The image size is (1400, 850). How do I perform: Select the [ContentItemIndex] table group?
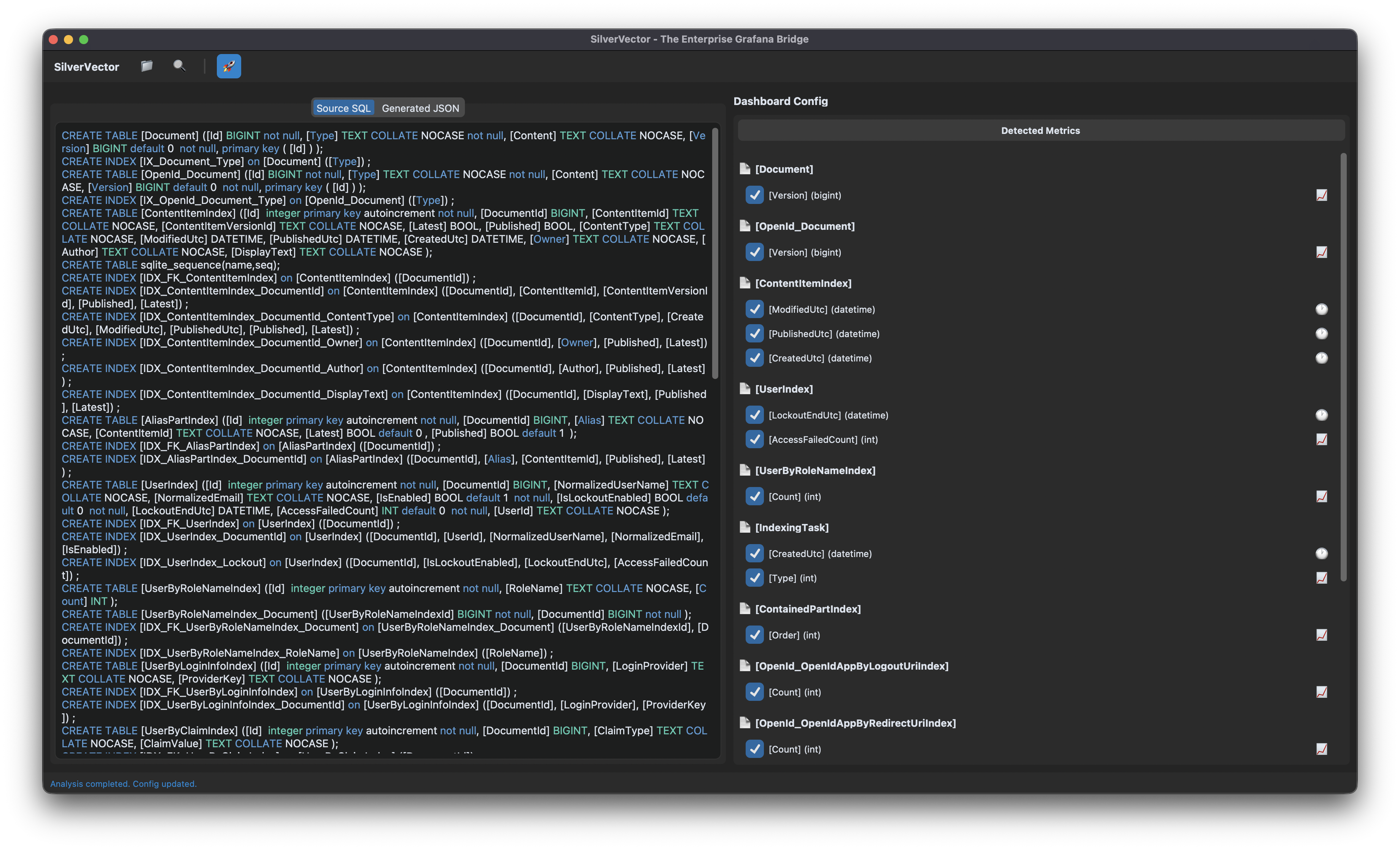point(803,283)
